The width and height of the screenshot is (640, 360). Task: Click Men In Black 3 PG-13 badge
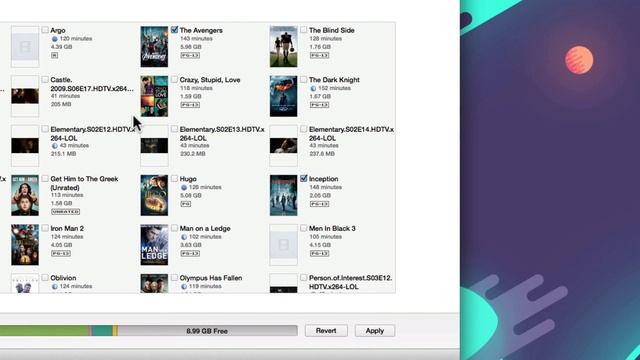tap(320, 253)
